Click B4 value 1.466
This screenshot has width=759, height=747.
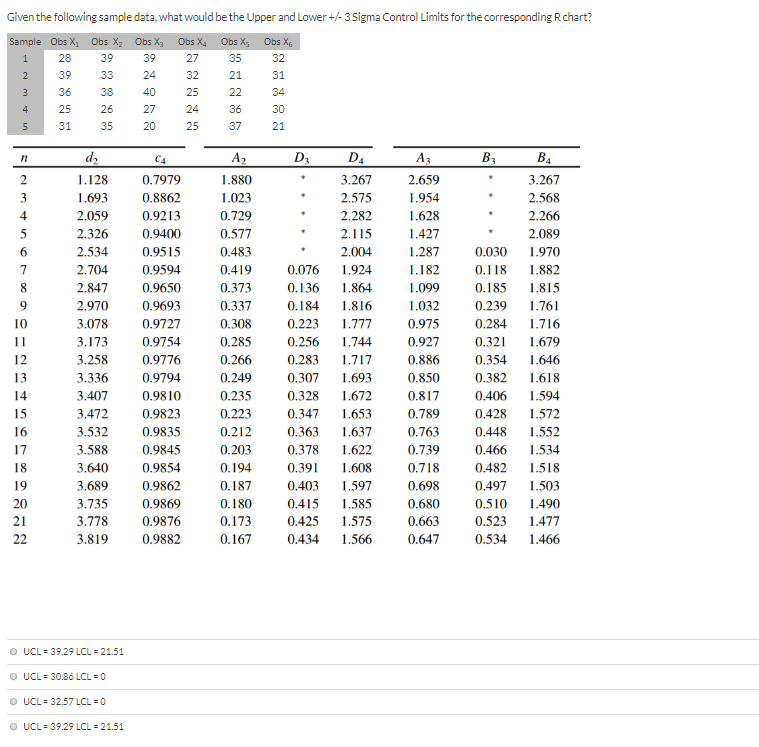tap(544, 539)
